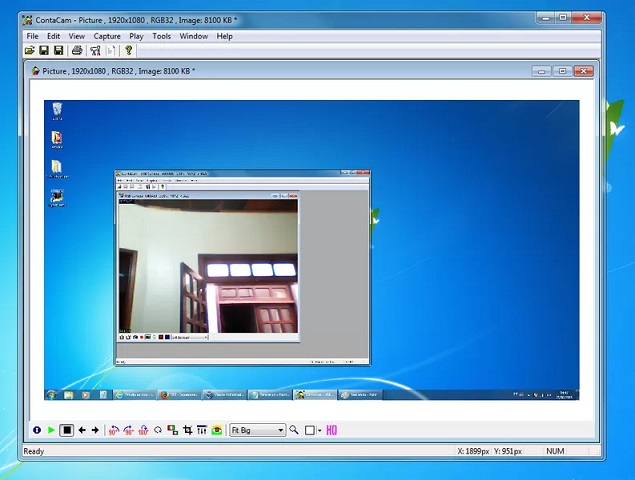The image size is (635, 480).
Task: Go to previous picture arrow
Action: coord(82,430)
